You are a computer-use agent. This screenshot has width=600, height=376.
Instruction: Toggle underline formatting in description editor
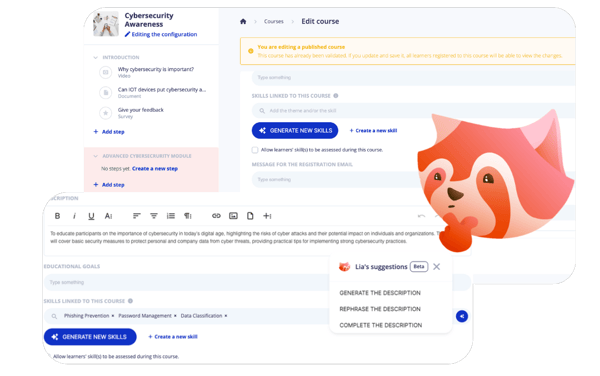coord(91,216)
